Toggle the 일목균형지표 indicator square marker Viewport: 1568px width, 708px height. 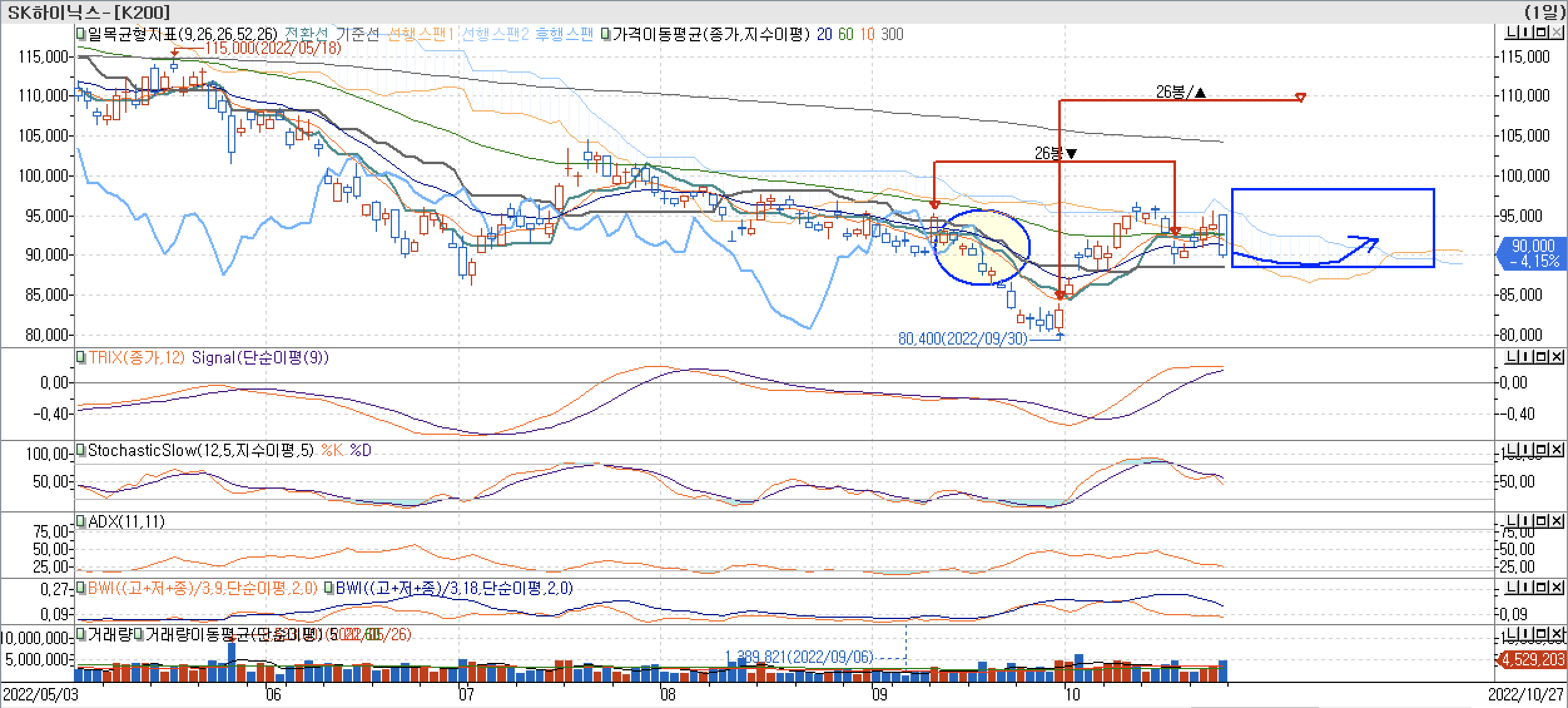pos(81,34)
